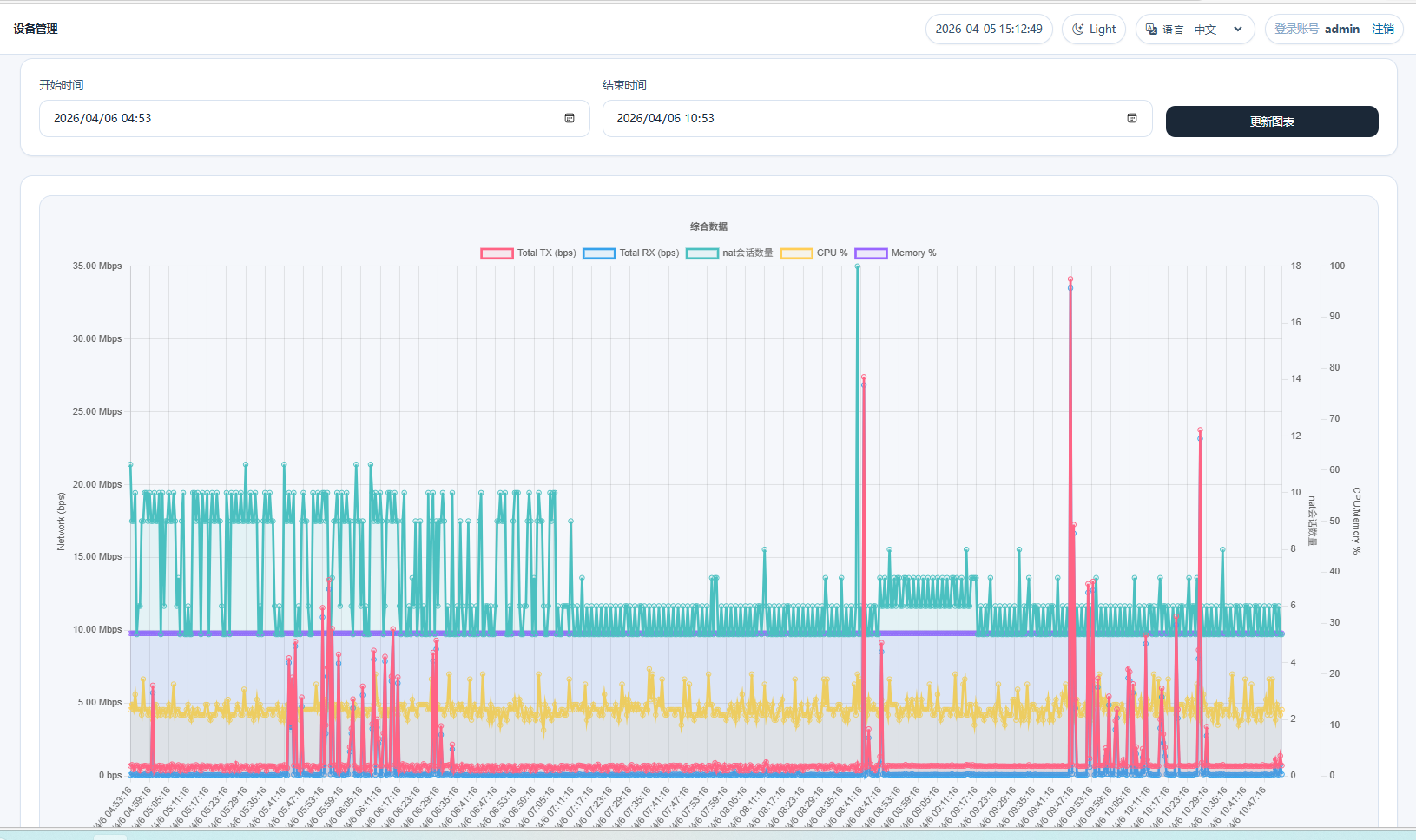Focus the 开始时间 date input field

coord(295,118)
